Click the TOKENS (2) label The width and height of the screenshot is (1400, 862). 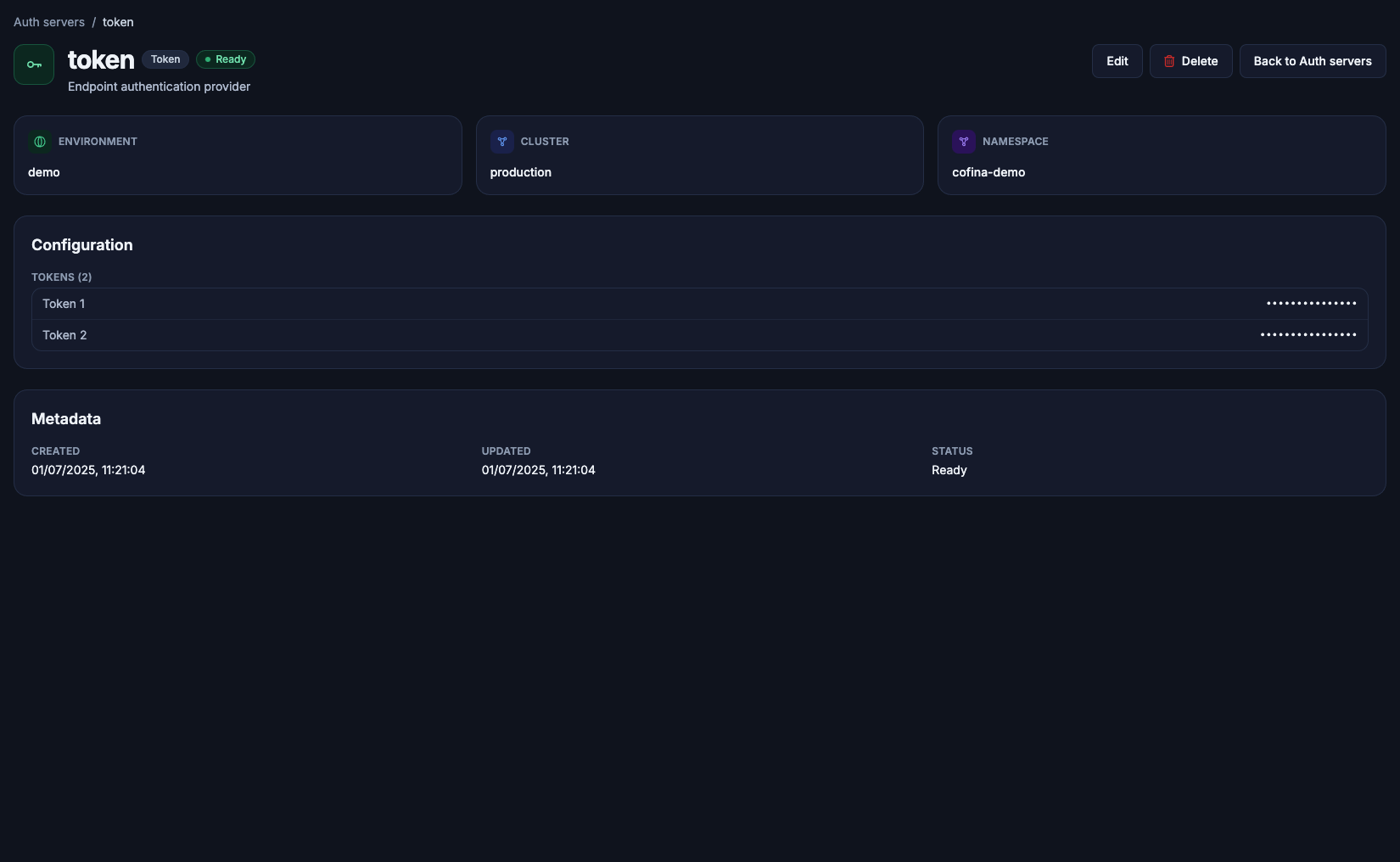(x=62, y=277)
